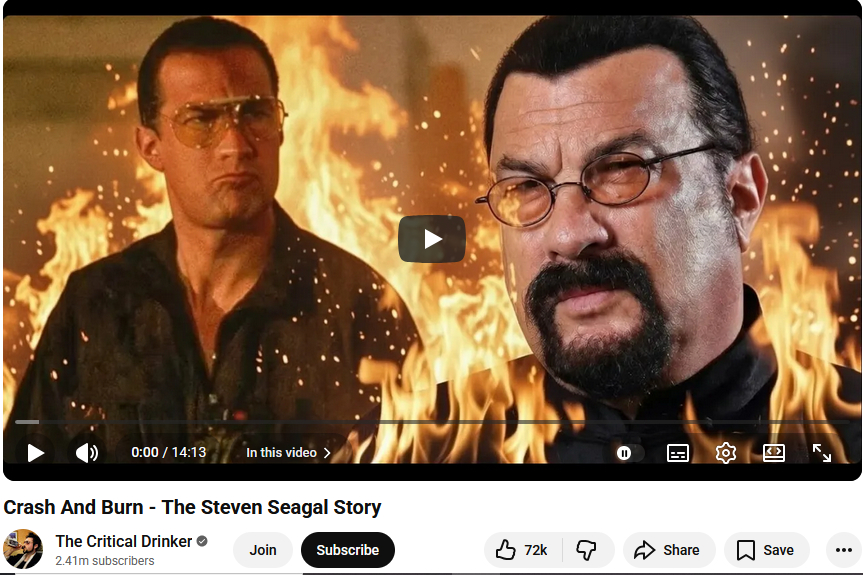The image size is (863, 575).
Task: Turn on subtitles with the captions icon
Action: (x=678, y=453)
